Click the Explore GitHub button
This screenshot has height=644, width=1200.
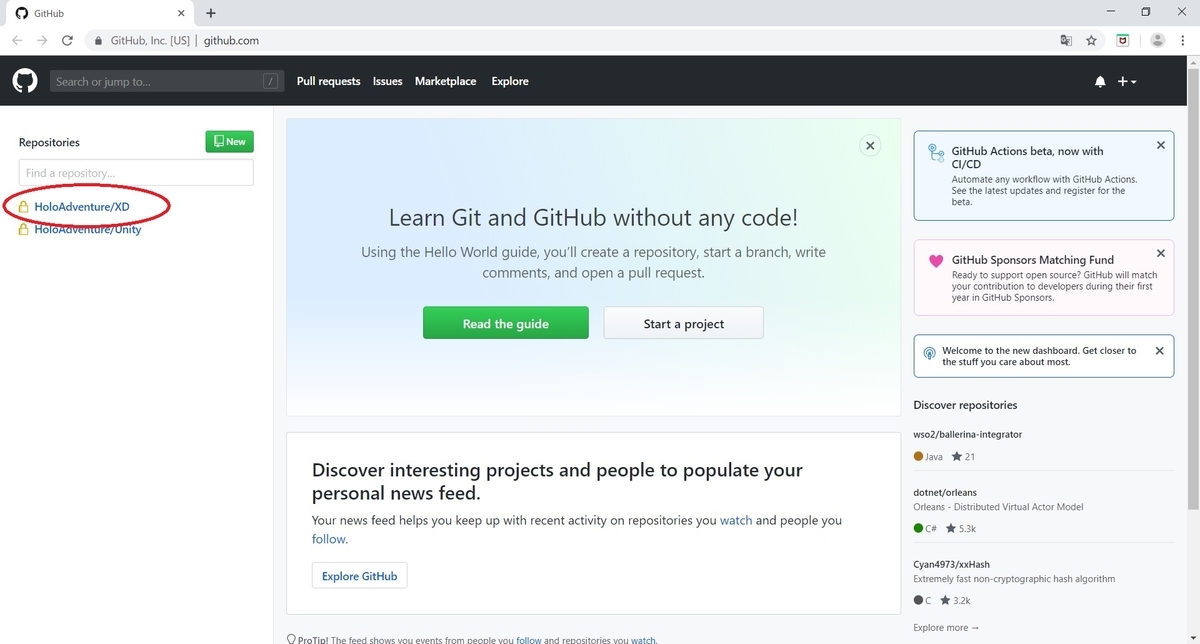point(360,576)
